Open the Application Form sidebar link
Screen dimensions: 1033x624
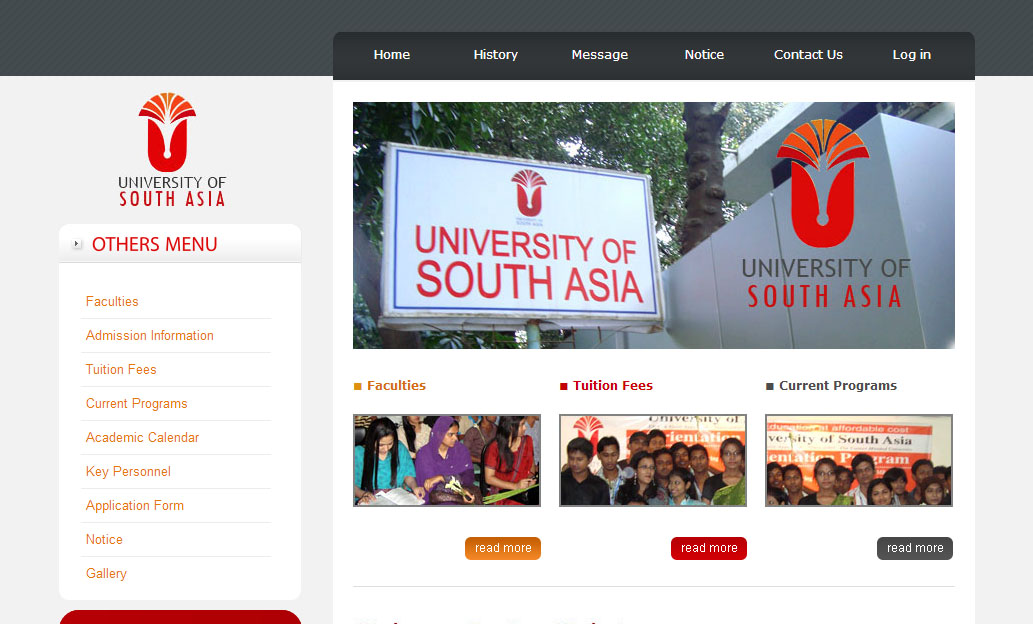135,505
